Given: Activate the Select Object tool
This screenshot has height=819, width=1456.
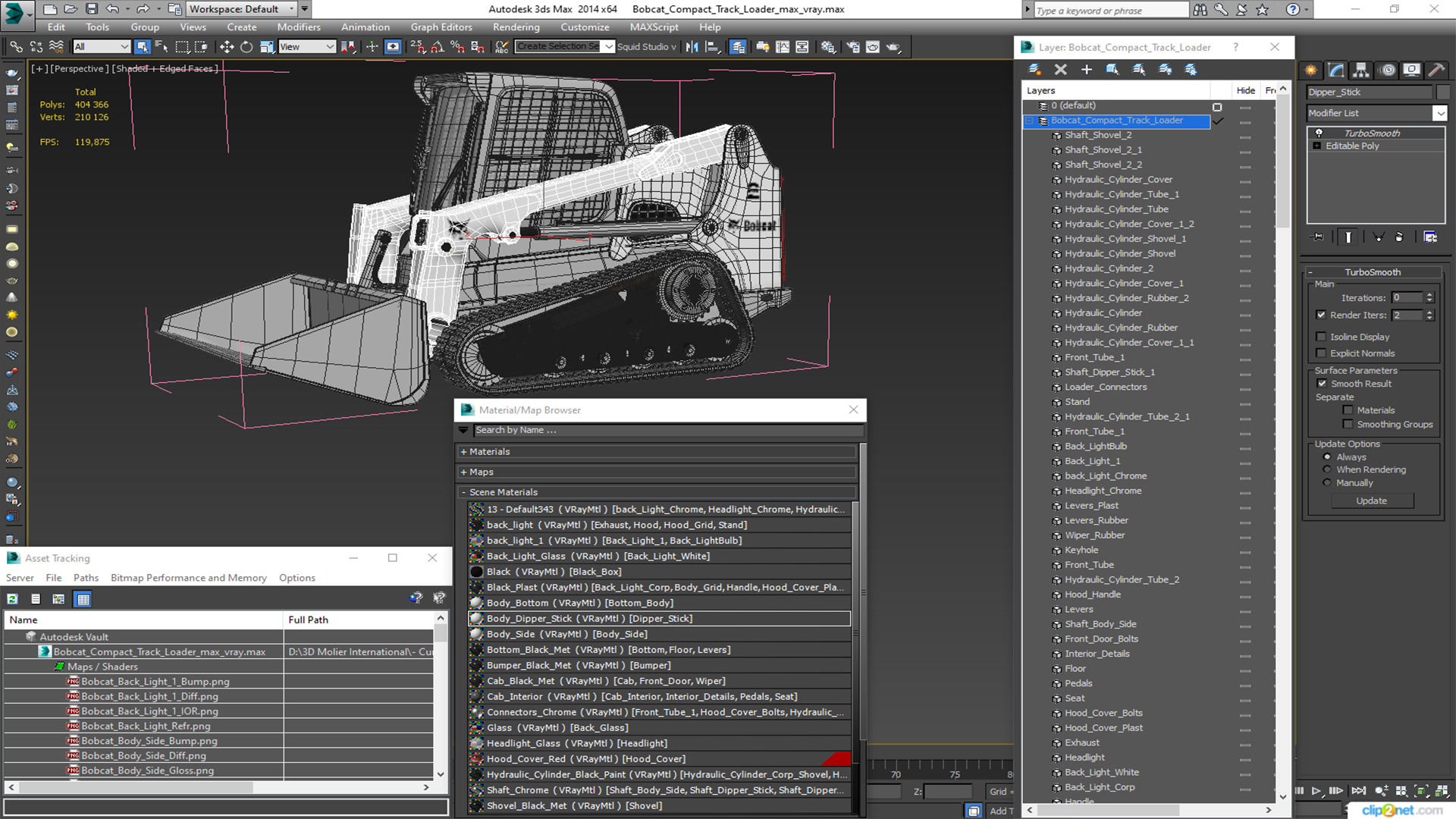Looking at the screenshot, I should pyautogui.click(x=142, y=47).
